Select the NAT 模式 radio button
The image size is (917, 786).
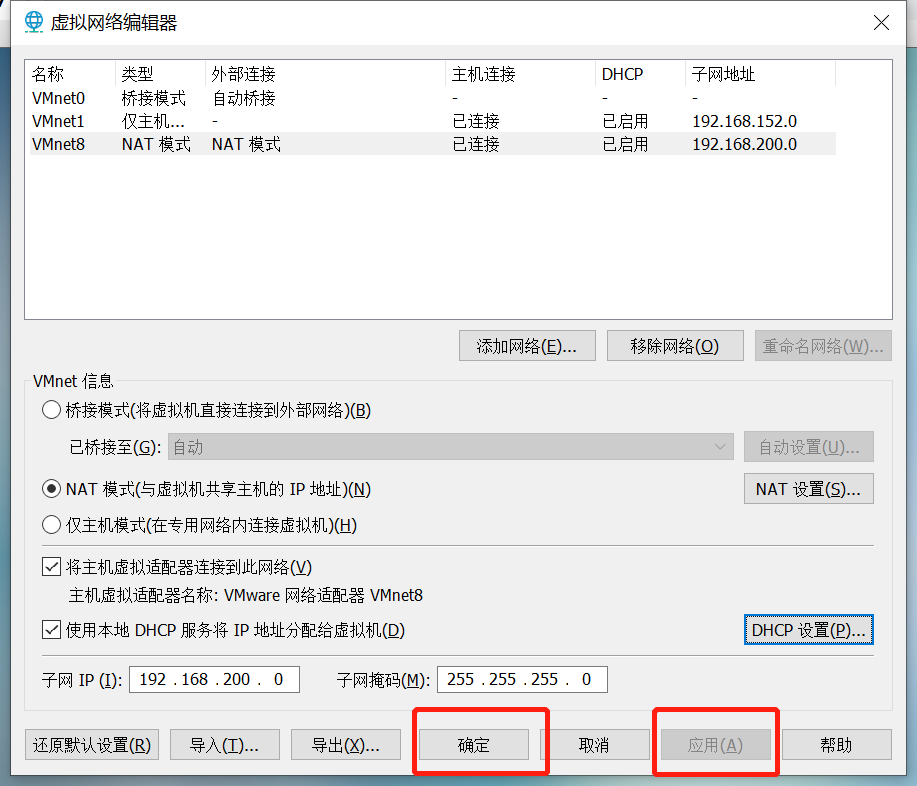(x=51, y=489)
